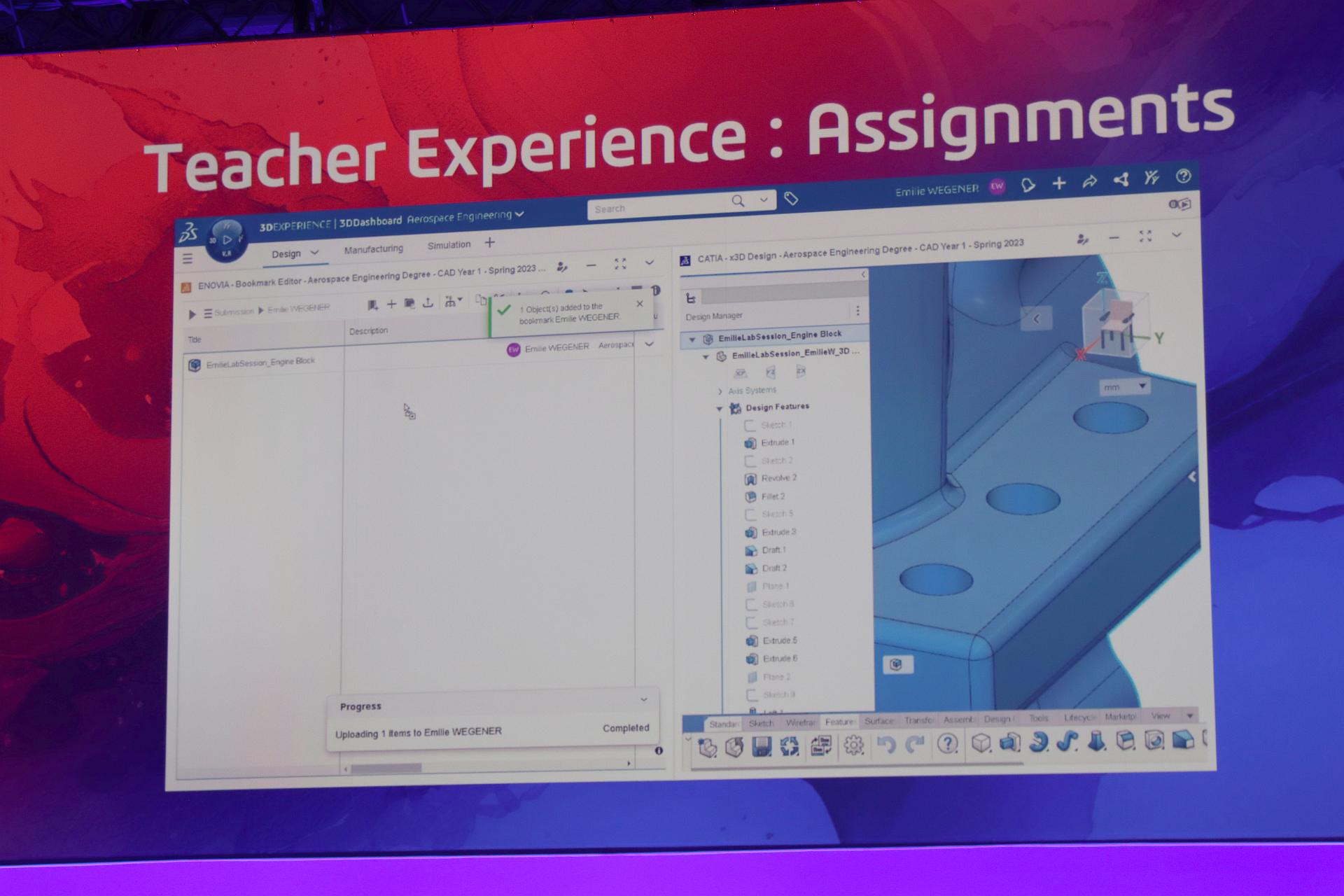This screenshot has width=1344, height=896.
Task: Open the hamburger menu under the compass
Action: coord(188,258)
